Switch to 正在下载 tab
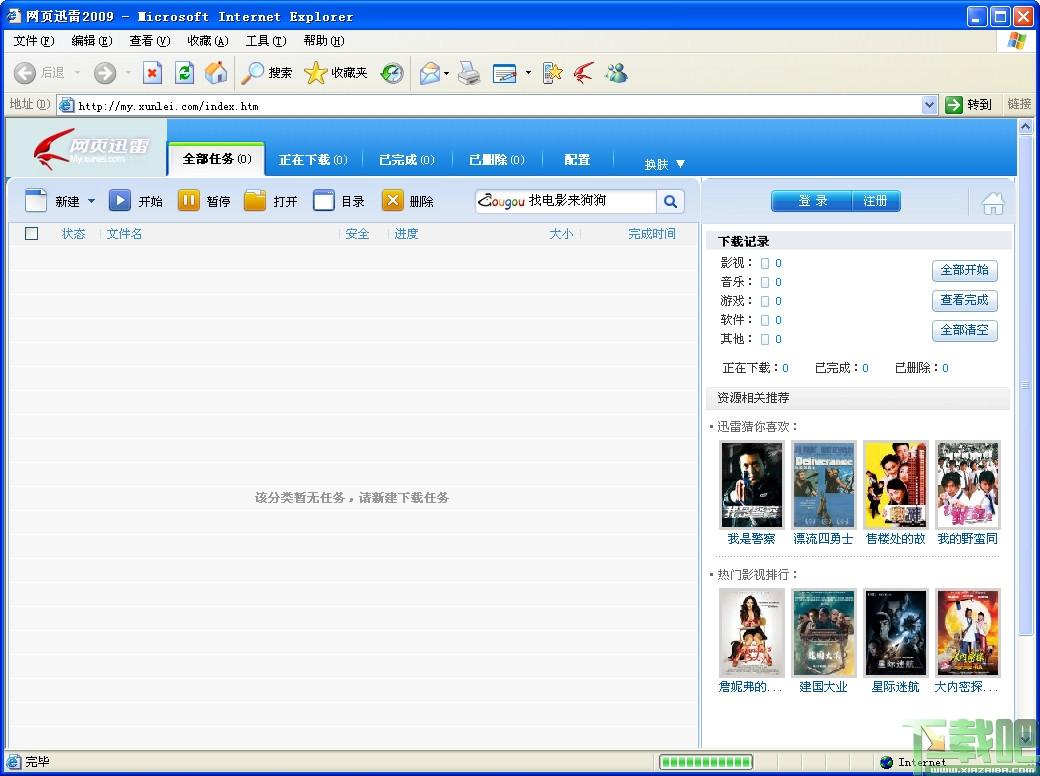 click(313, 160)
